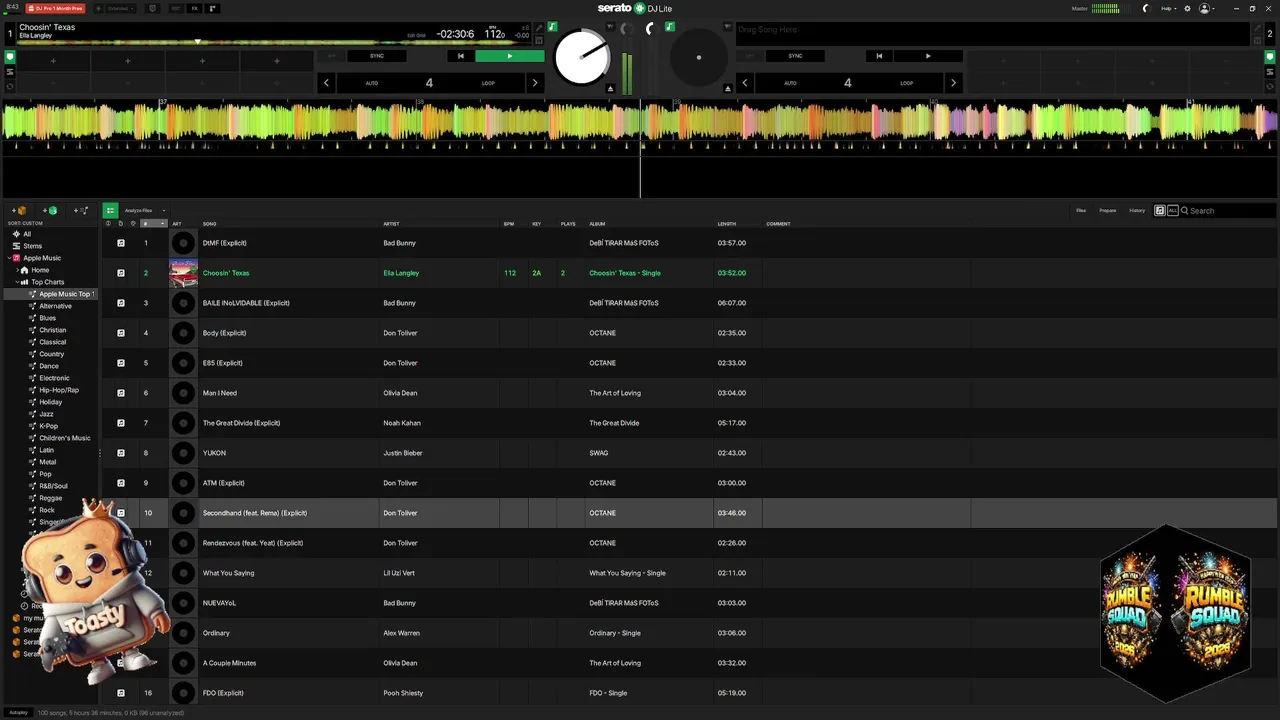Toggle the REC panel
Image resolution: width=1280 pixels, height=720 pixels.
(x=176, y=8)
